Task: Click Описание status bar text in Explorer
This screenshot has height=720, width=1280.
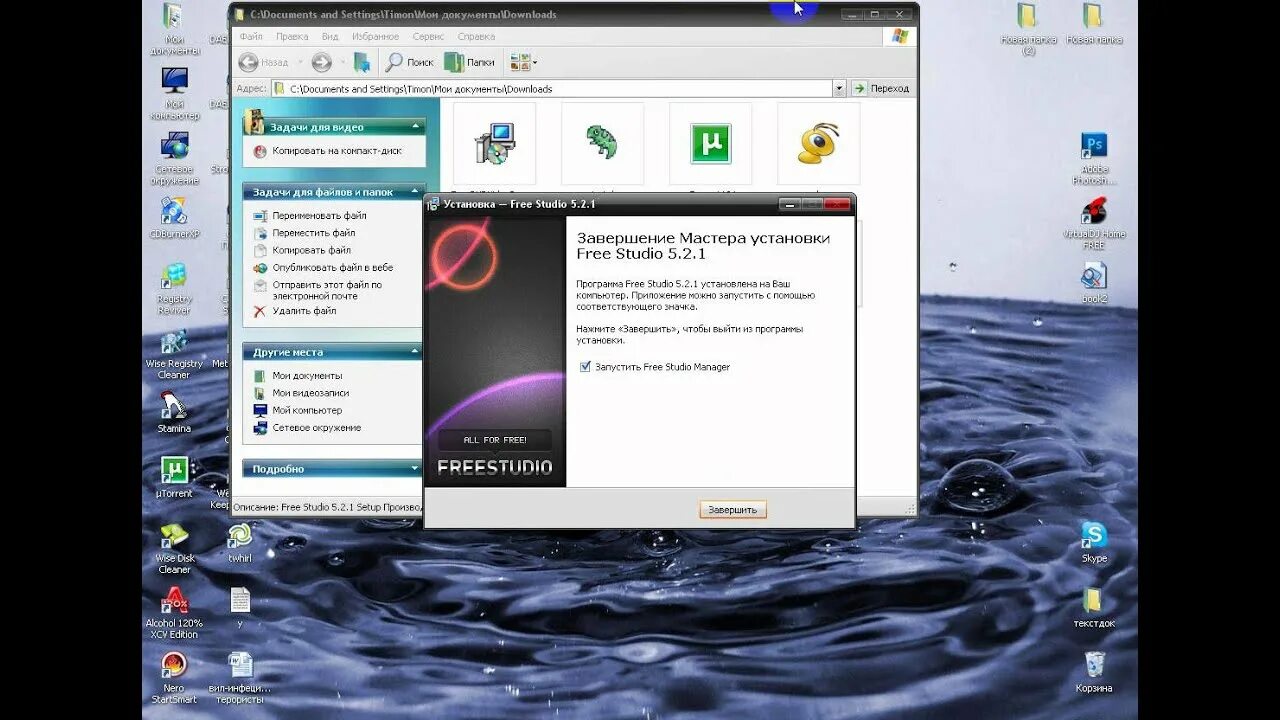Action: [327, 507]
